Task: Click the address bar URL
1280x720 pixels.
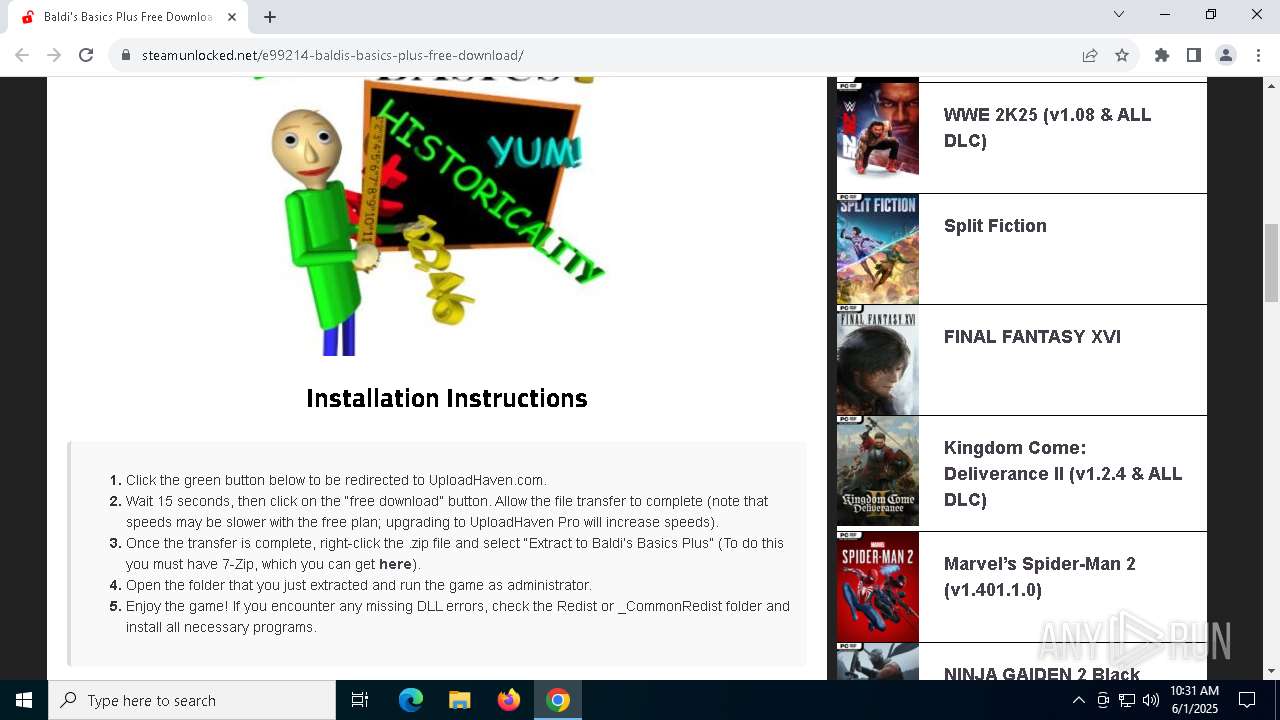Action: pyautogui.click(x=333, y=55)
